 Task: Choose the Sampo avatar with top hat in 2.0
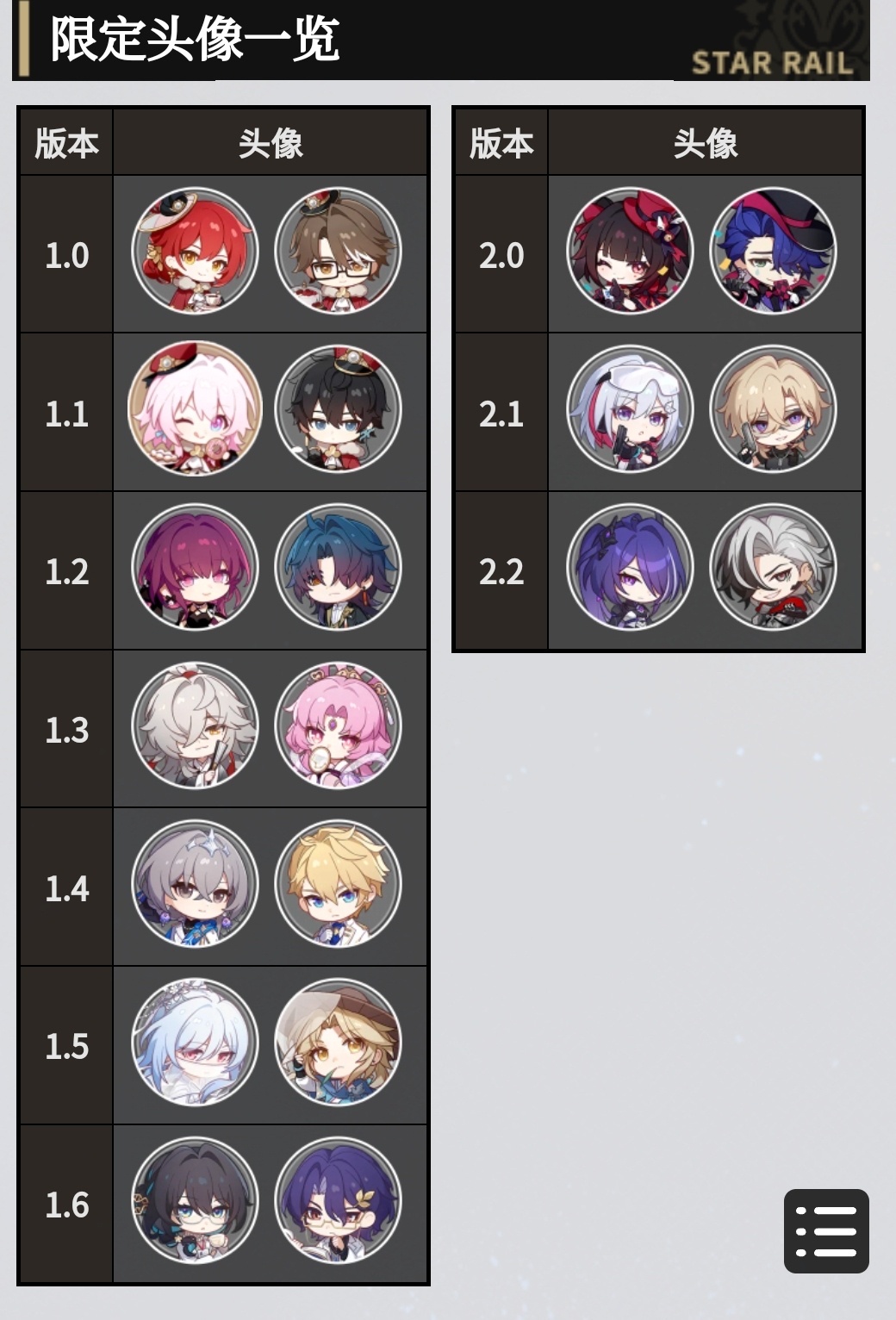pos(774,252)
